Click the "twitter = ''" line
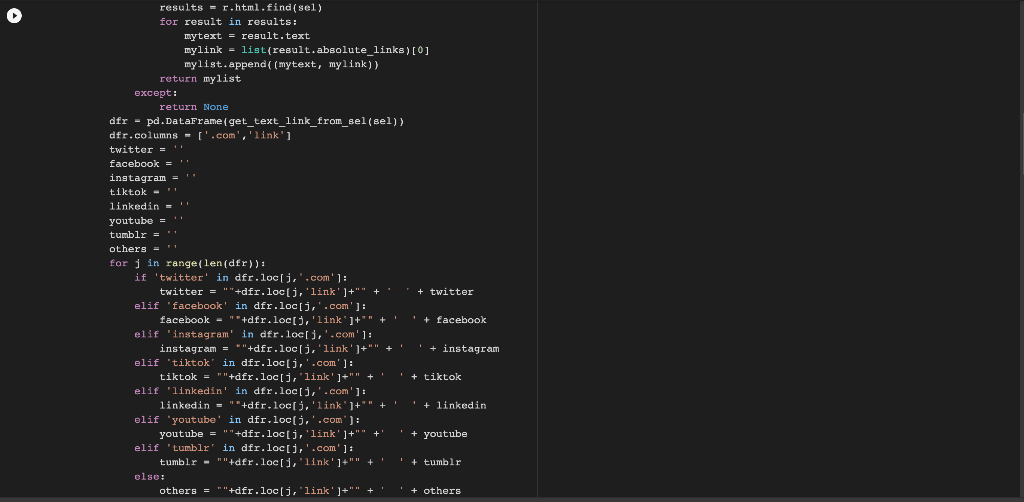Screen dimensions: 1024x502 (147, 149)
